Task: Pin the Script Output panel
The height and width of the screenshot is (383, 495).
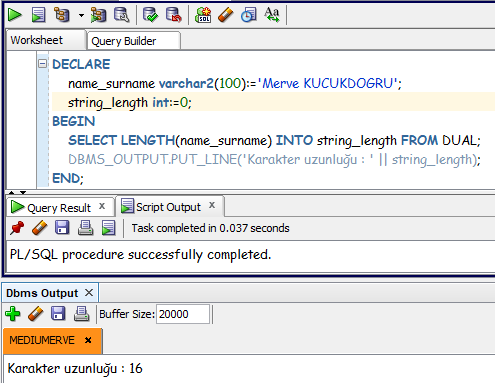Action: [17, 228]
